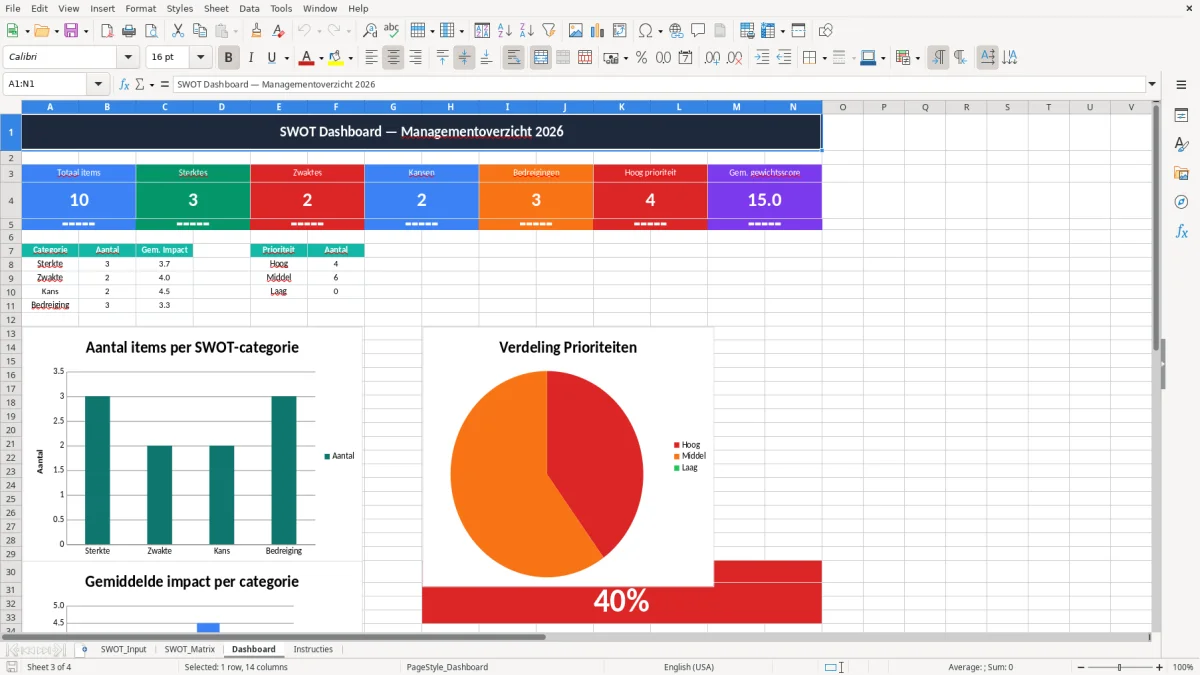Select column P header
This screenshot has height=675, width=1200.
coord(884,107)
